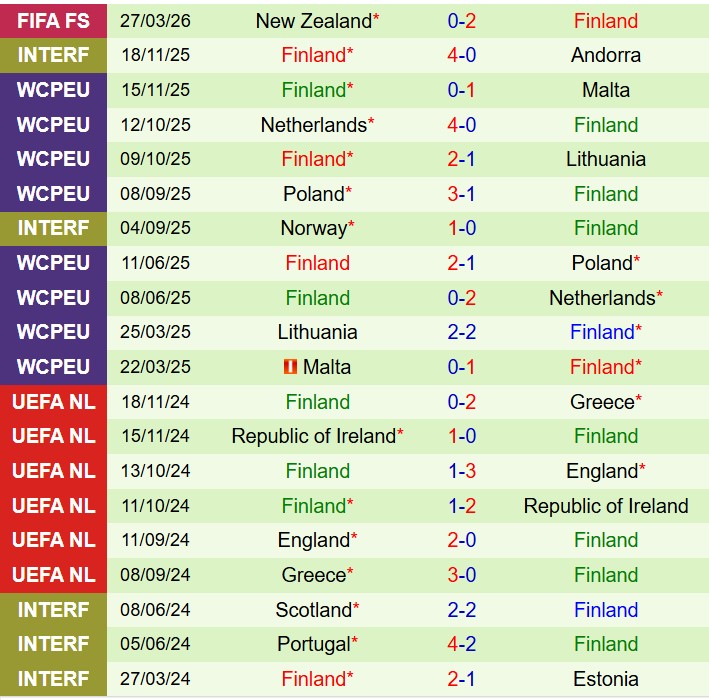Viewport: 709px width, 700px height.
Task: Click the INTERF label on 04/09/25 row
Action: point(53,228)
